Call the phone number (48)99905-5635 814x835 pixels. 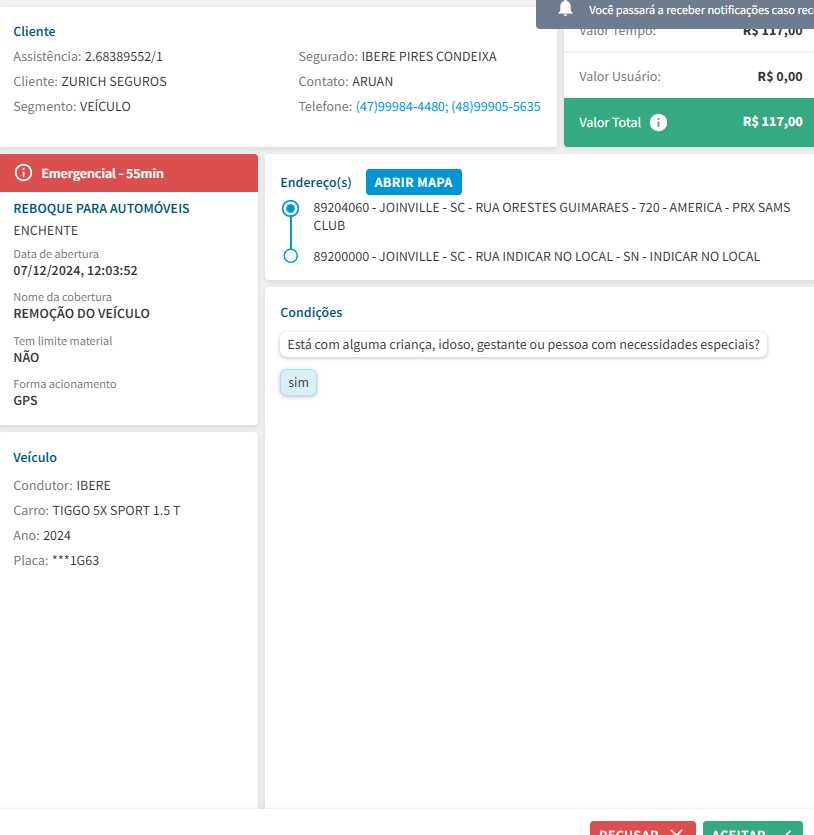click(x=496, y=107)
